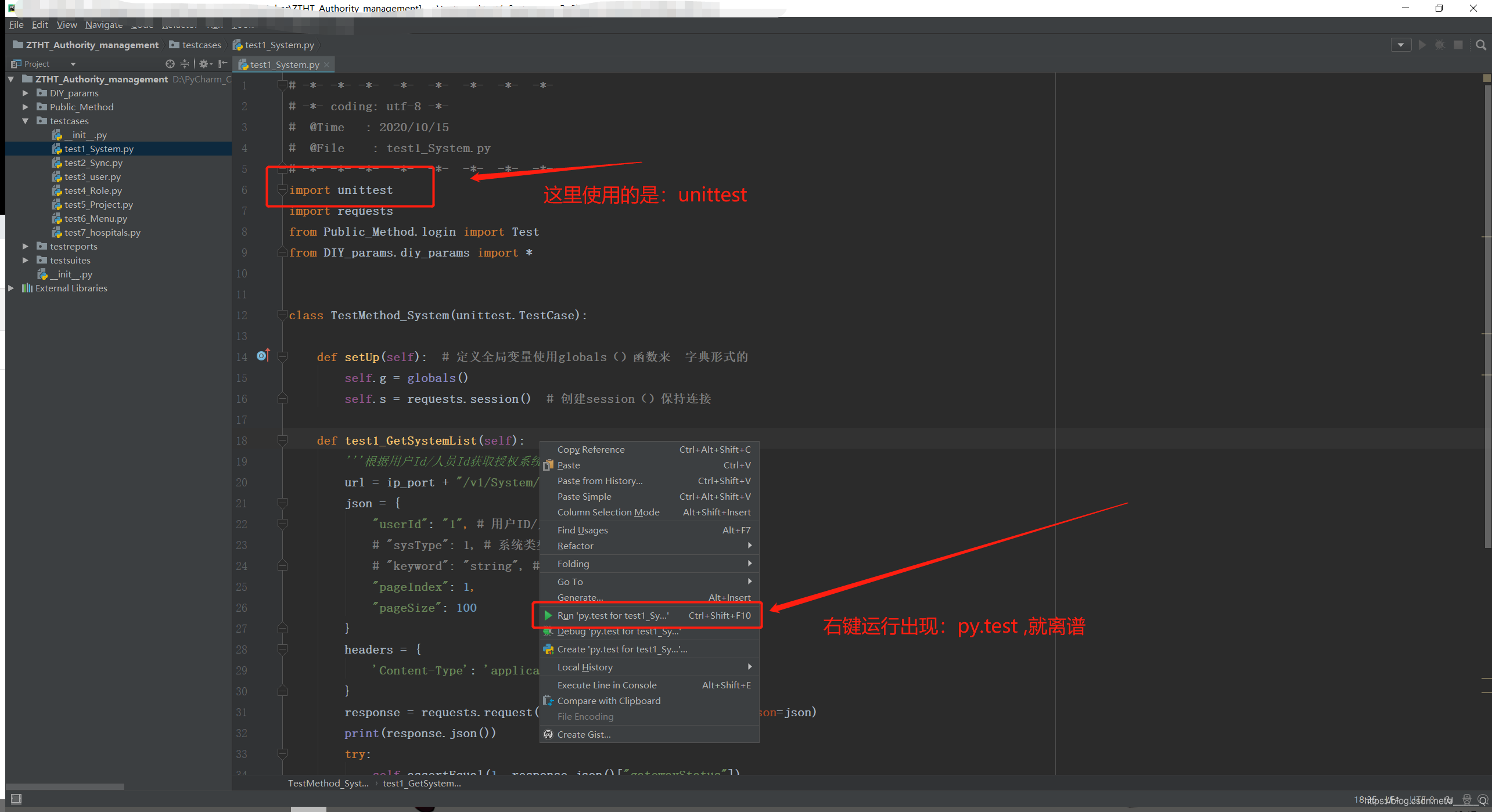Click the scroll-from-source target icon
1492x812 pixels.
[x=170, y=64]
